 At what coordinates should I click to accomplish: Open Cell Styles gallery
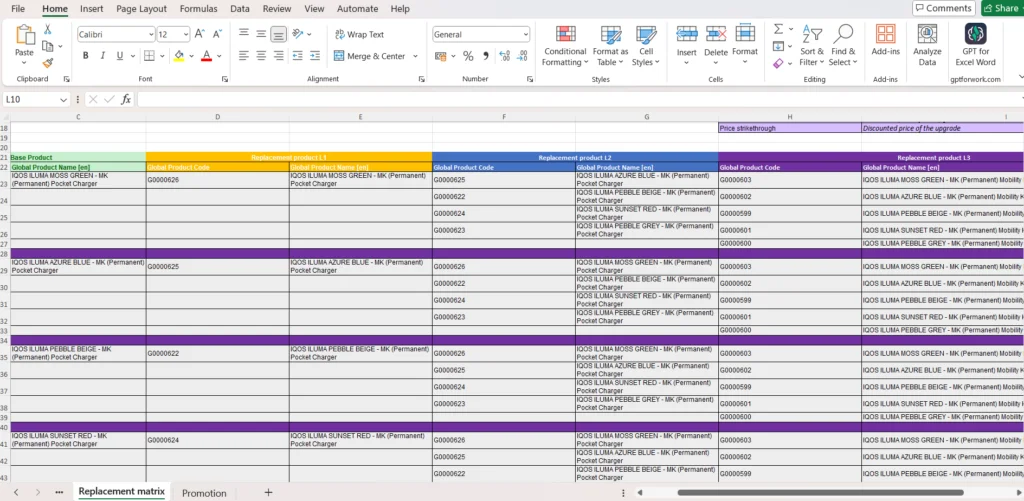(646, 46)
